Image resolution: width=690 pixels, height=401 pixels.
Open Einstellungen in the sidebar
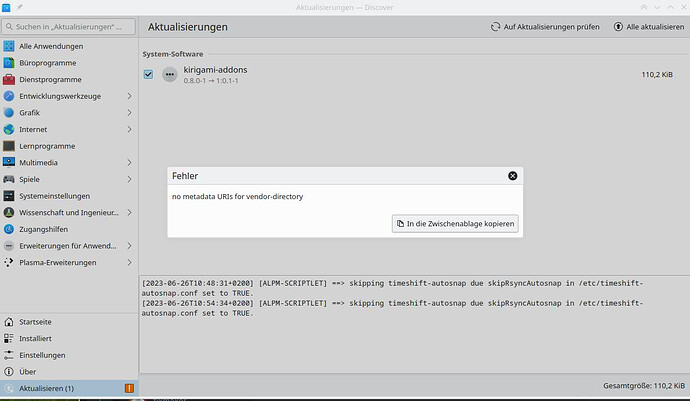(x=69, y=355)
